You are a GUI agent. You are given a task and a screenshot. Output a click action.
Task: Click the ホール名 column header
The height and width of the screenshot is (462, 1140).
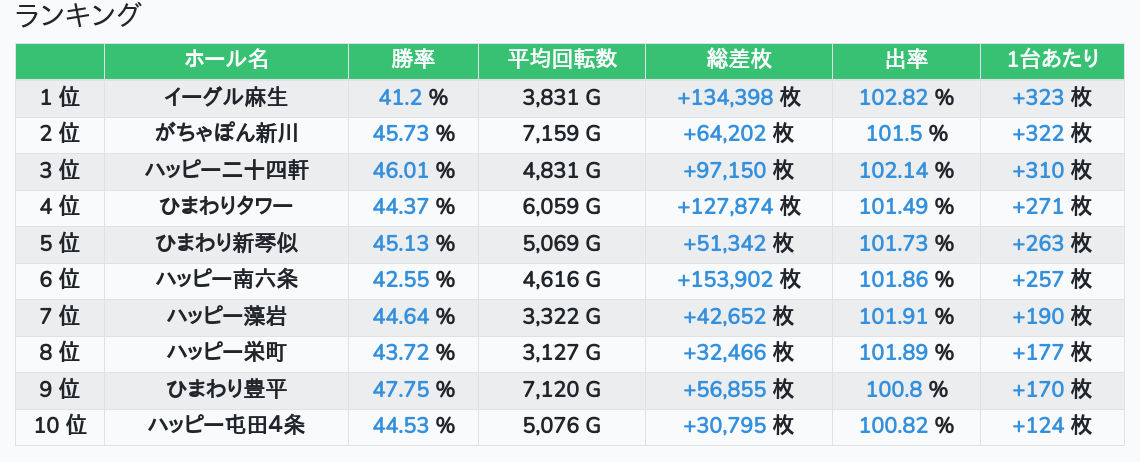[226, 60]
